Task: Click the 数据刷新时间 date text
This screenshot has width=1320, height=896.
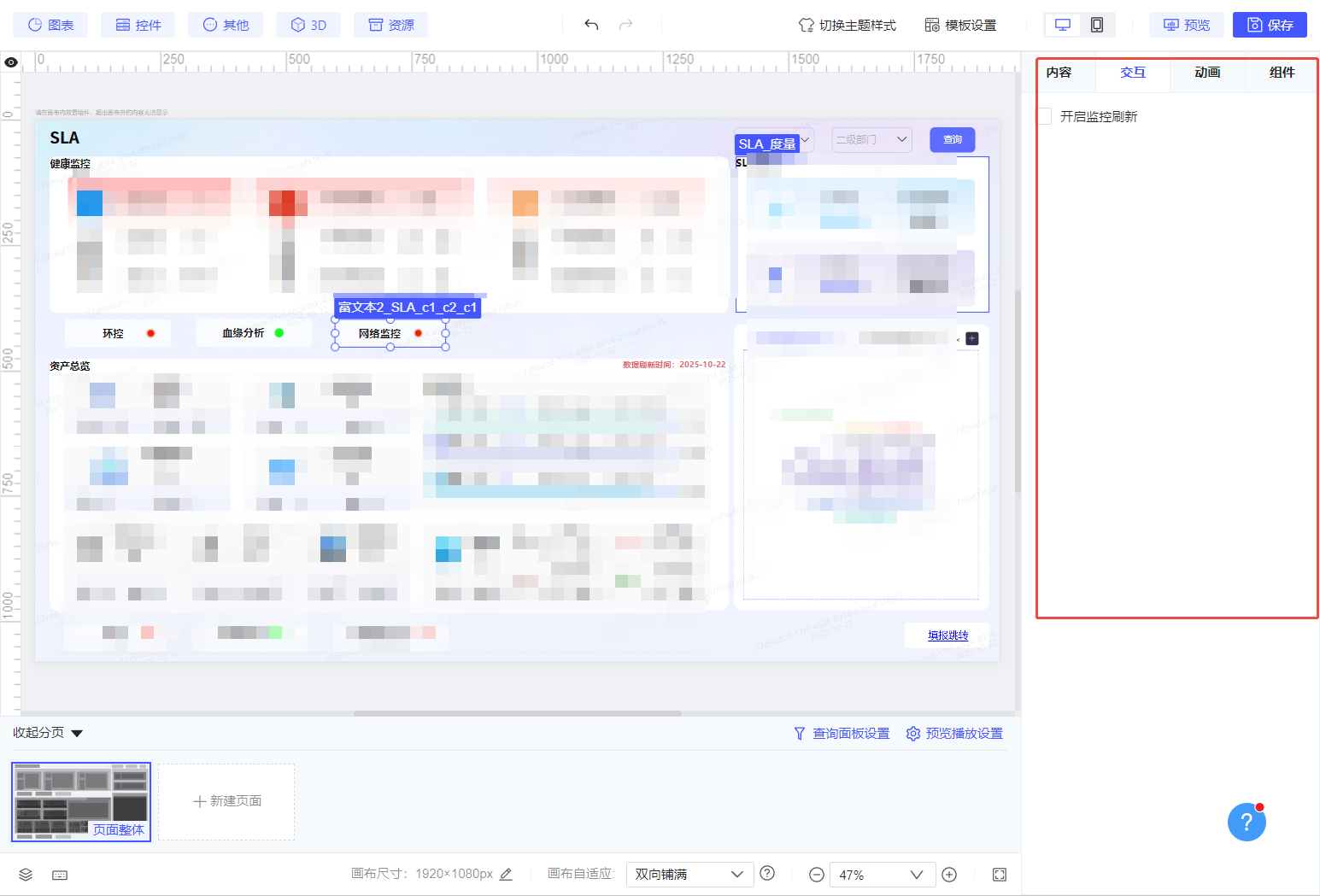Action: (674, 365)
